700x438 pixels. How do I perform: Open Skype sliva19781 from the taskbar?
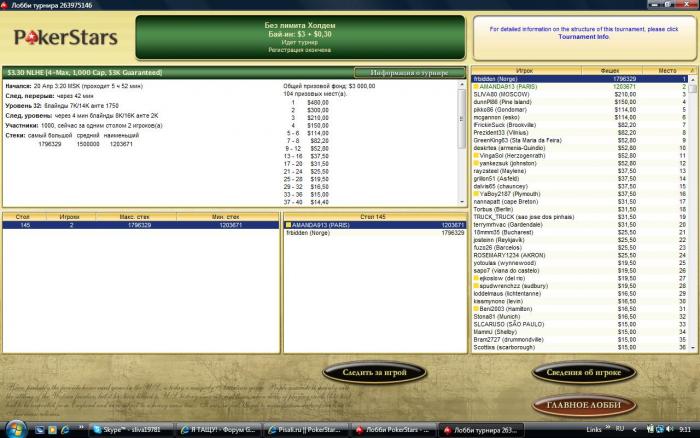[x=131, y=430]
